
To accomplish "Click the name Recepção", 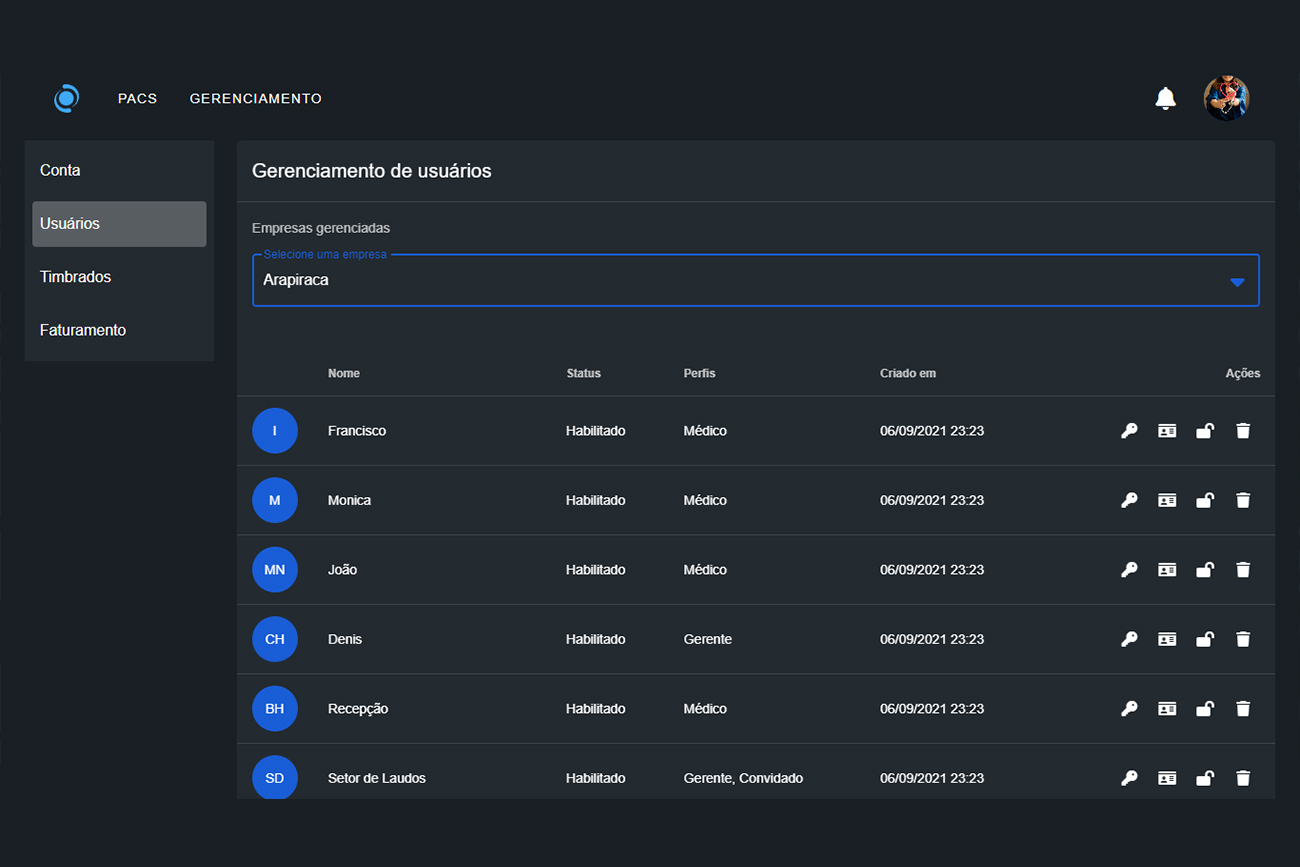I will (358, 709).
